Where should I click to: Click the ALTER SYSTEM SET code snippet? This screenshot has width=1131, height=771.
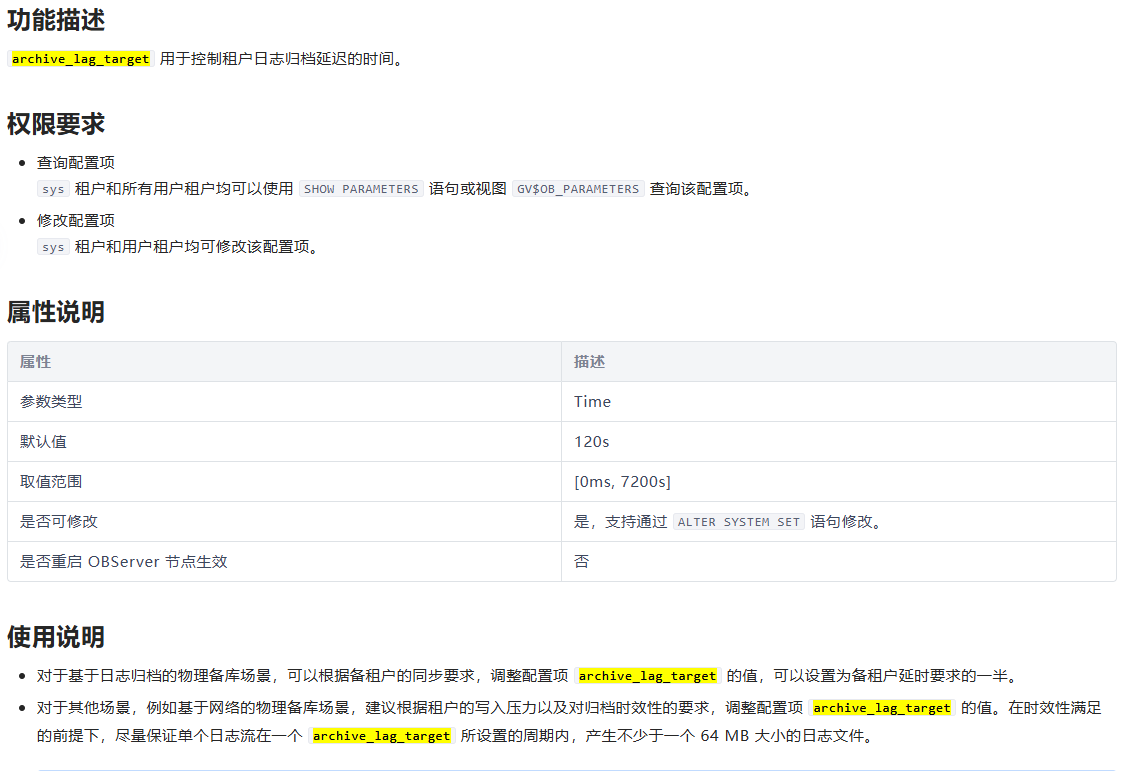click(x=739, y=522)
